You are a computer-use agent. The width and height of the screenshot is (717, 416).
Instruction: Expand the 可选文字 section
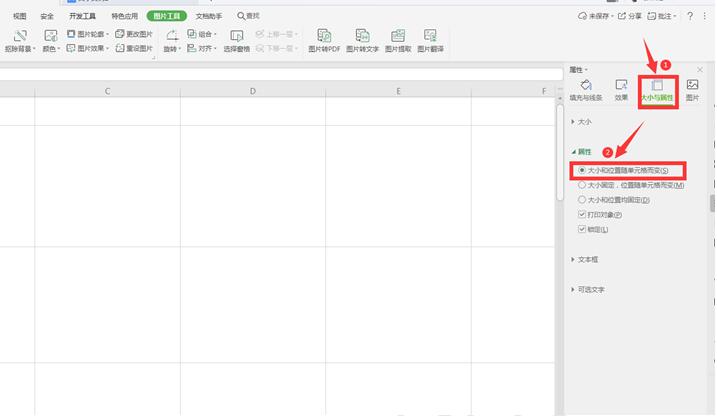tap(588, 290)
